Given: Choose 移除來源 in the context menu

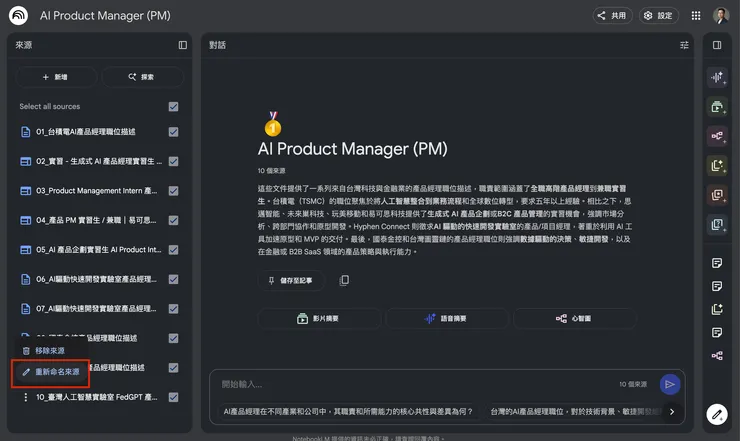Looking at the screenshot, I should (x=51, y=351).
